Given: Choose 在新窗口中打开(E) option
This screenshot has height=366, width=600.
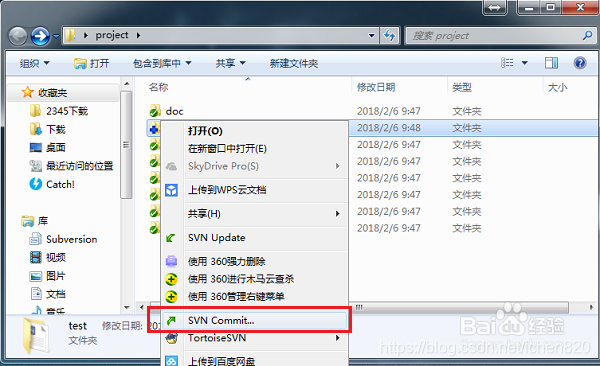Looking at the screenshot, I should (254, 149).
